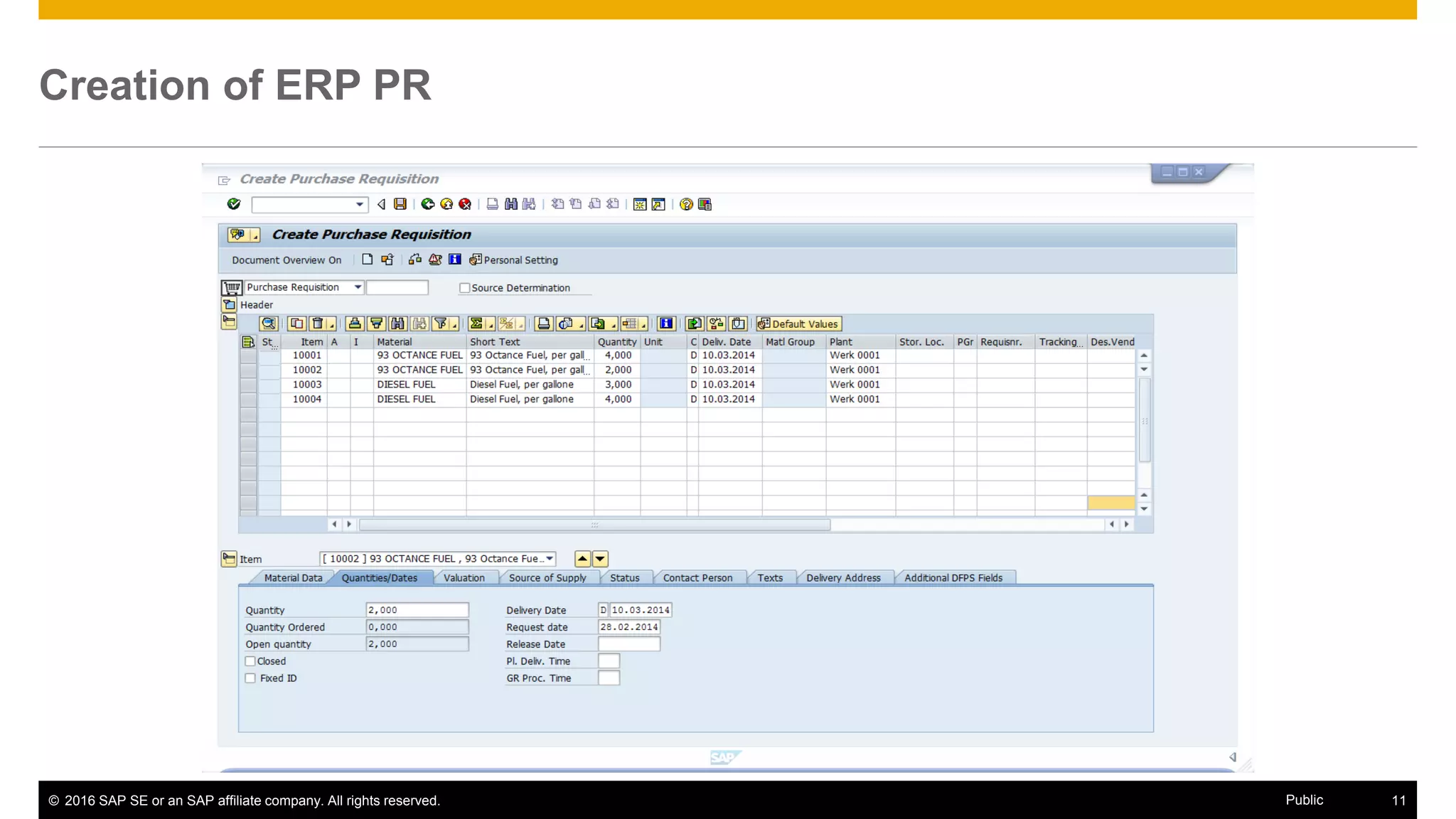The image size is (1456, 819).
Task: Click the Other Purchase Requisition icon
Action: [x=387, y=259]
